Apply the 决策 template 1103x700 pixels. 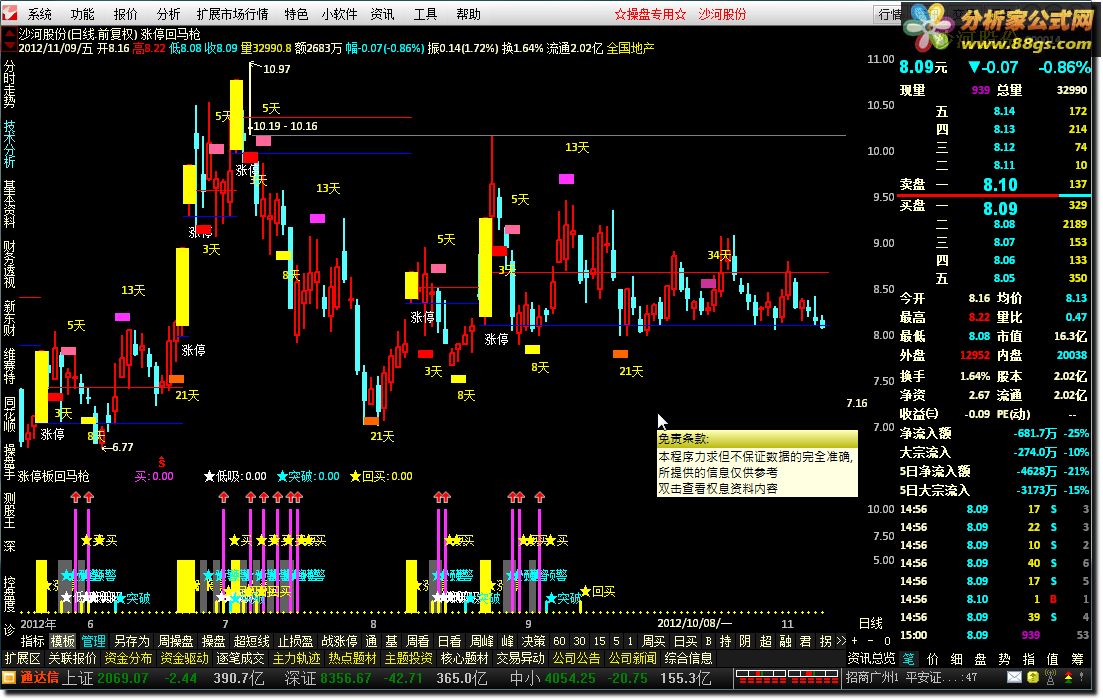pyautogui.click(x=533, y=641)
